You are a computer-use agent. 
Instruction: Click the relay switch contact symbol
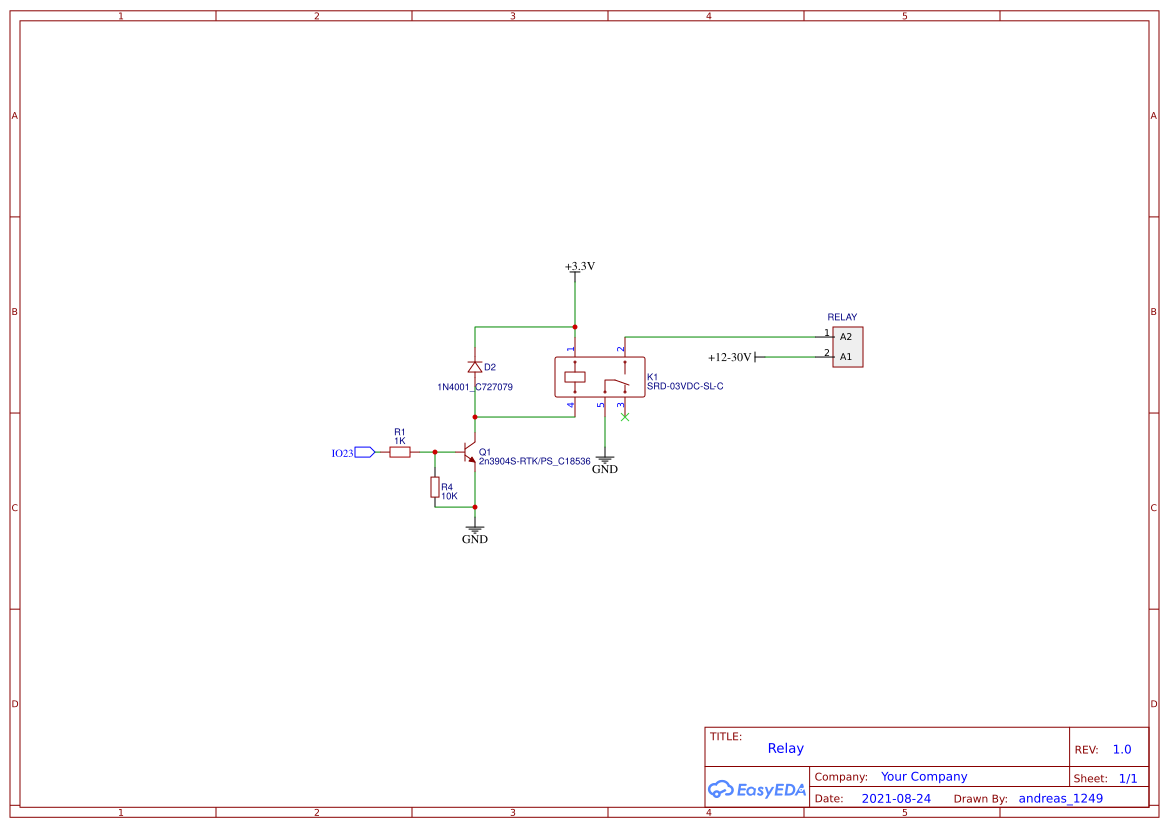point(615,383)
